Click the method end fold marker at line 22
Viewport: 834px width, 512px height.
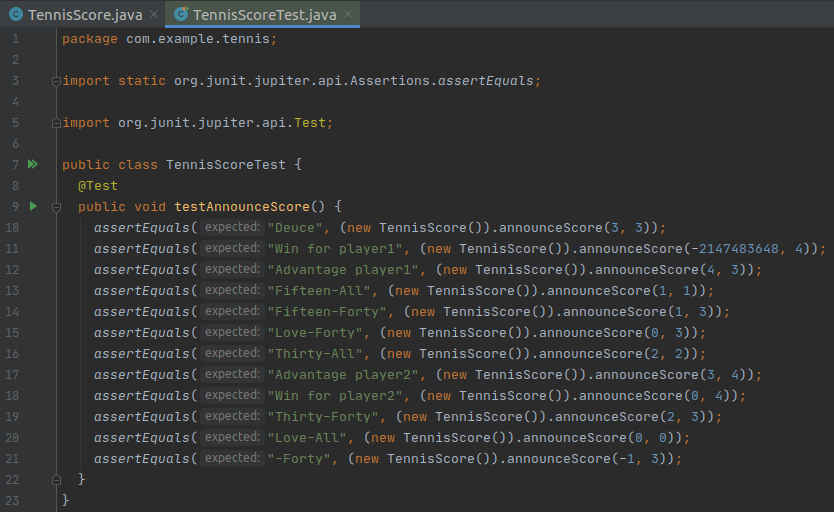pos(56,480)
